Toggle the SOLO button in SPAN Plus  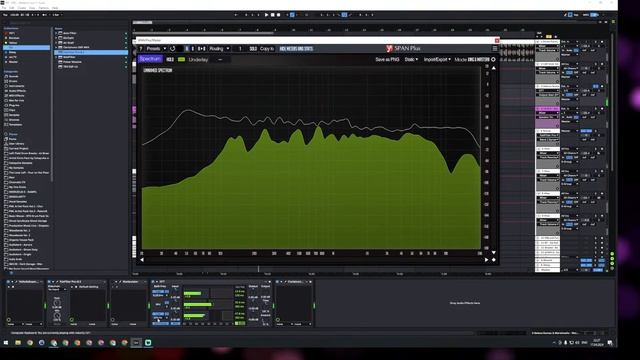(x=253, y=49)
